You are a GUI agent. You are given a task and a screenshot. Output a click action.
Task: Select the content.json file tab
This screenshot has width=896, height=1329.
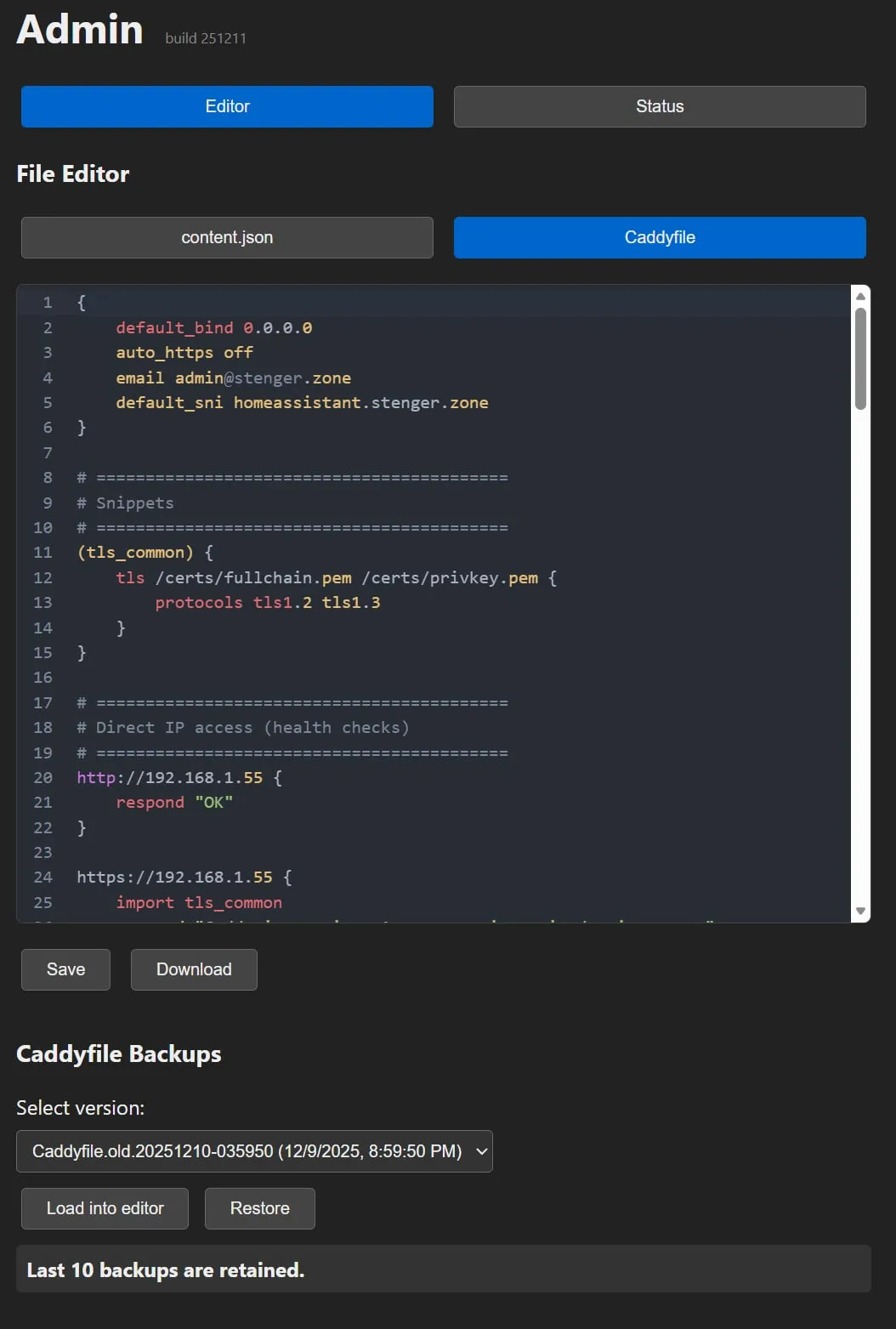coord(227,237)
